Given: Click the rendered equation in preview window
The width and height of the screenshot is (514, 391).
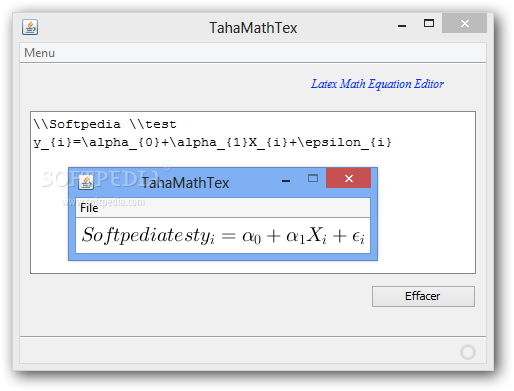Looking at the screenshot, I should [223, 235].
